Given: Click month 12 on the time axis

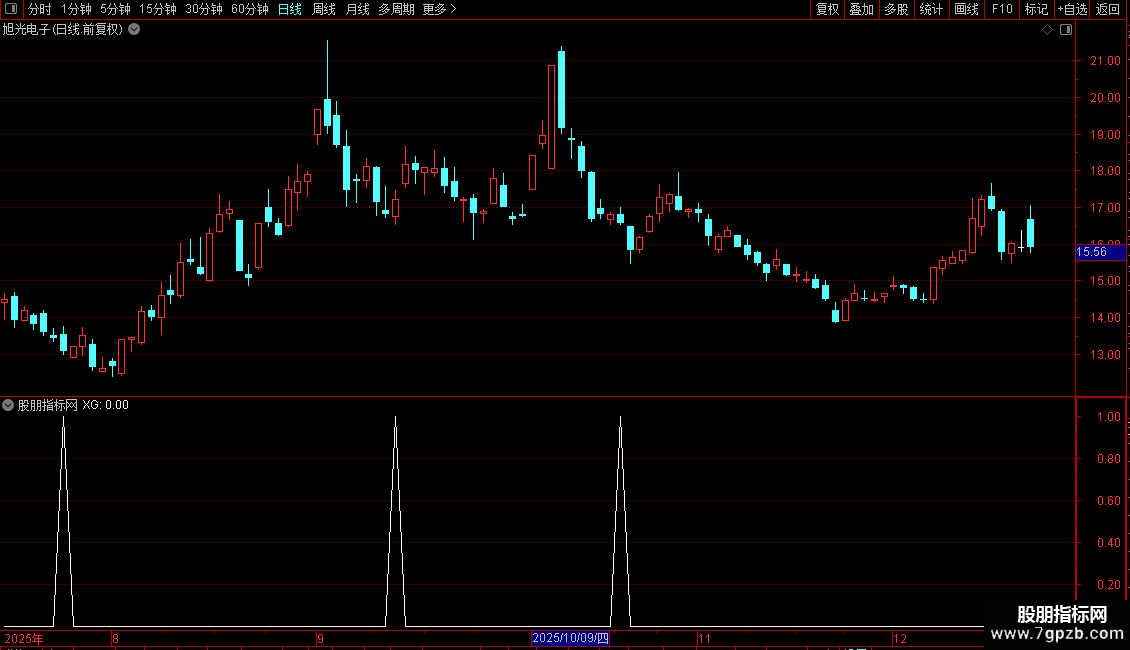Looking at the screenshot, I should 899,638.
